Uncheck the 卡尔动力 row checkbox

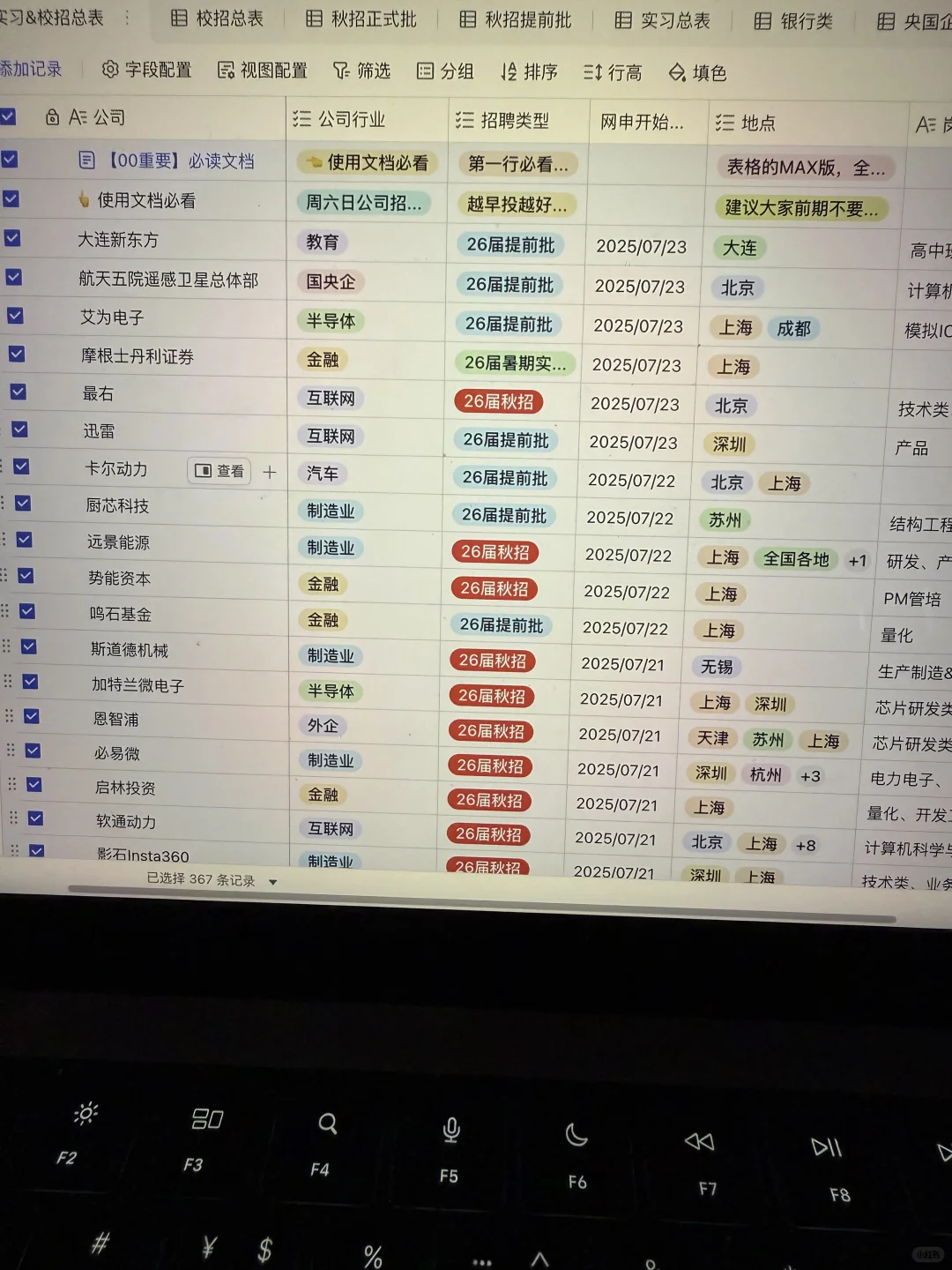[x=21, y=467]
